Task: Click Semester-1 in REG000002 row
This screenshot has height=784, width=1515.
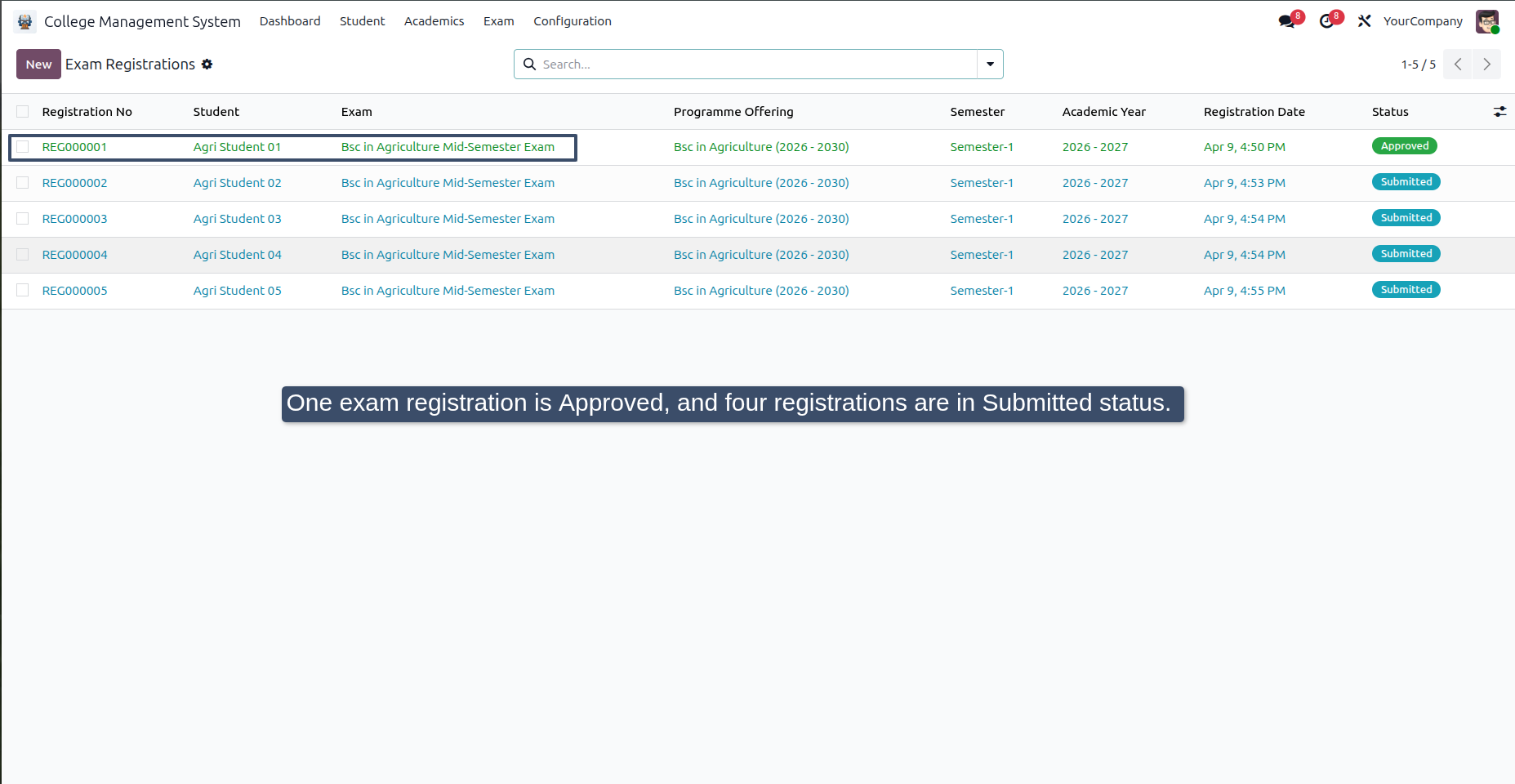Action: (x=981, y=183)
